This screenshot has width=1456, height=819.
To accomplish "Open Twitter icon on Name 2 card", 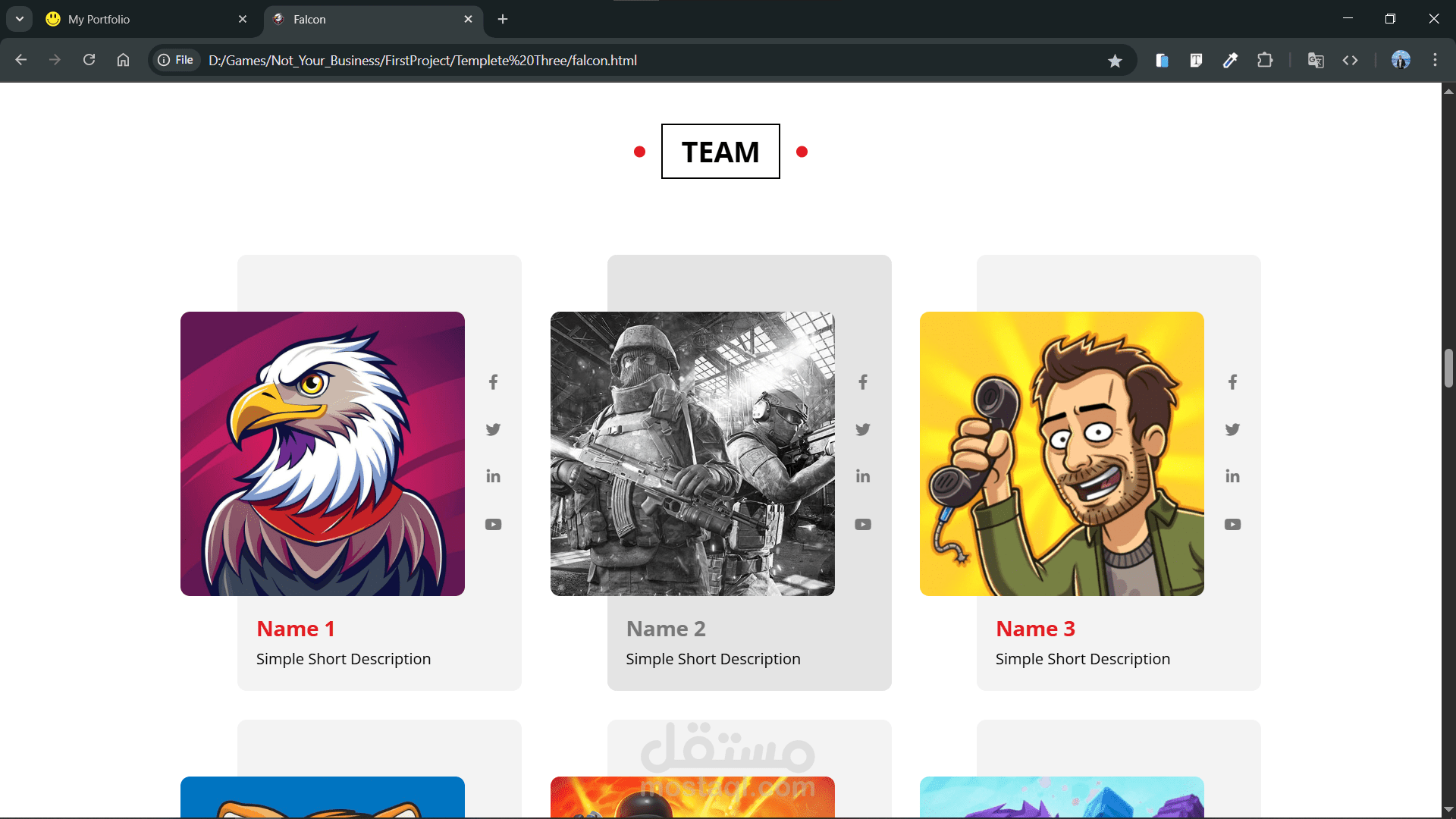I will pyautogui.click(x=863, y=429).
